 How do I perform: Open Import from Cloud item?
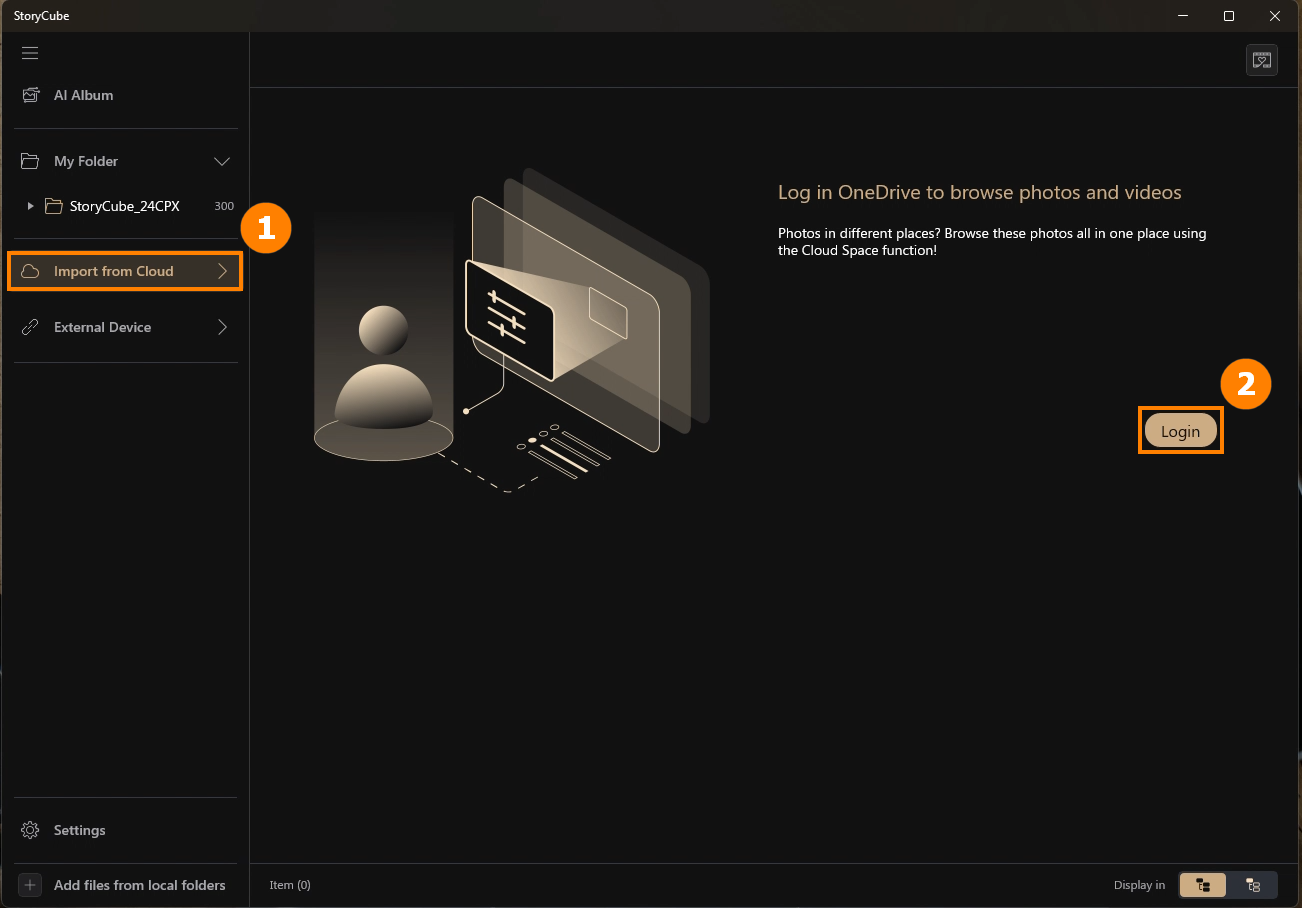coord(126,271)
